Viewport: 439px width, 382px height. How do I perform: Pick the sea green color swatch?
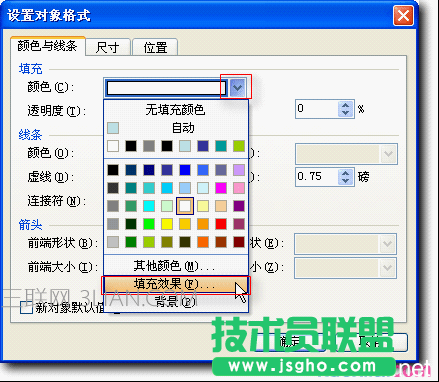click(131, 206)
